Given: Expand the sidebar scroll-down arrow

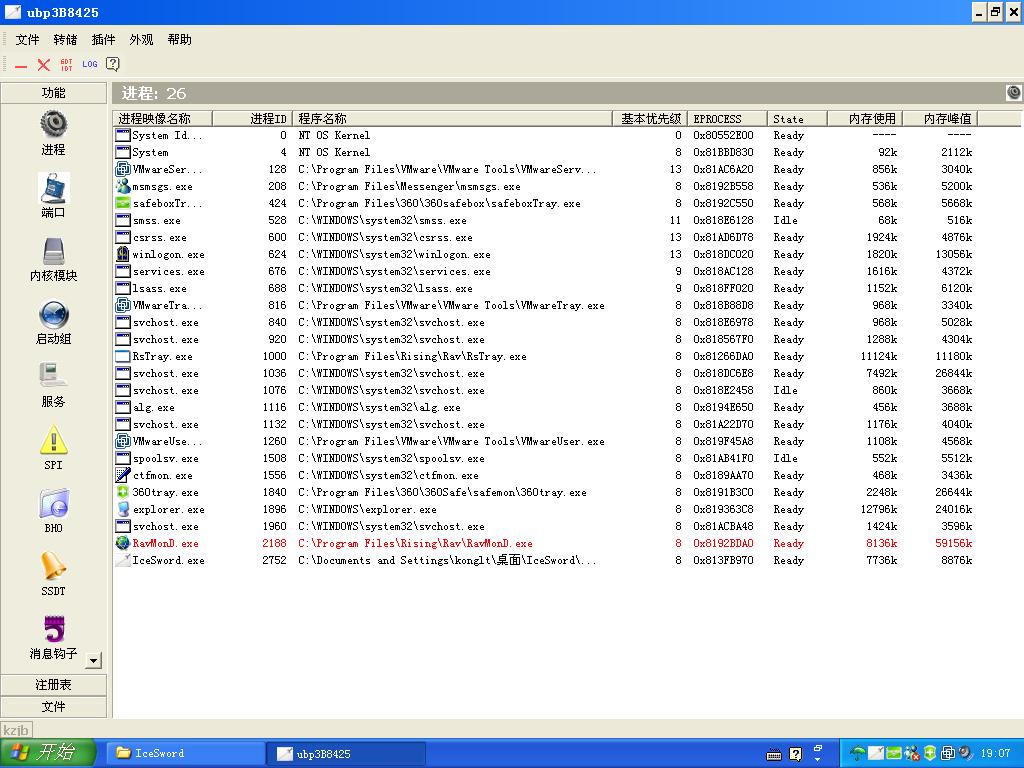Looking at the screenshot, I should (x=93, y=660).
